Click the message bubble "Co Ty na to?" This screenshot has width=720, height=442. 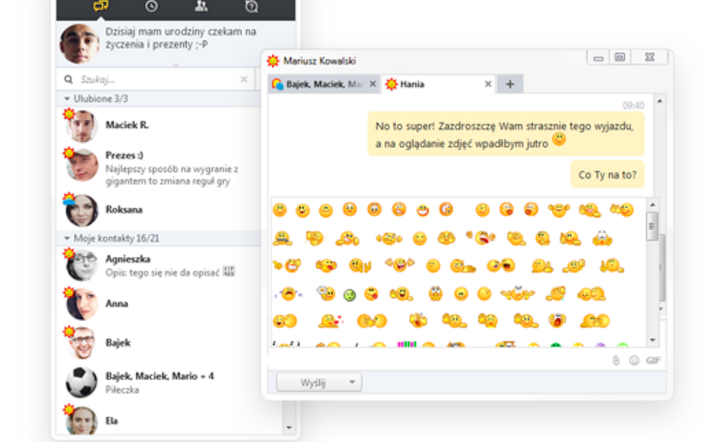pyautogui.click(x=608, y=174)
